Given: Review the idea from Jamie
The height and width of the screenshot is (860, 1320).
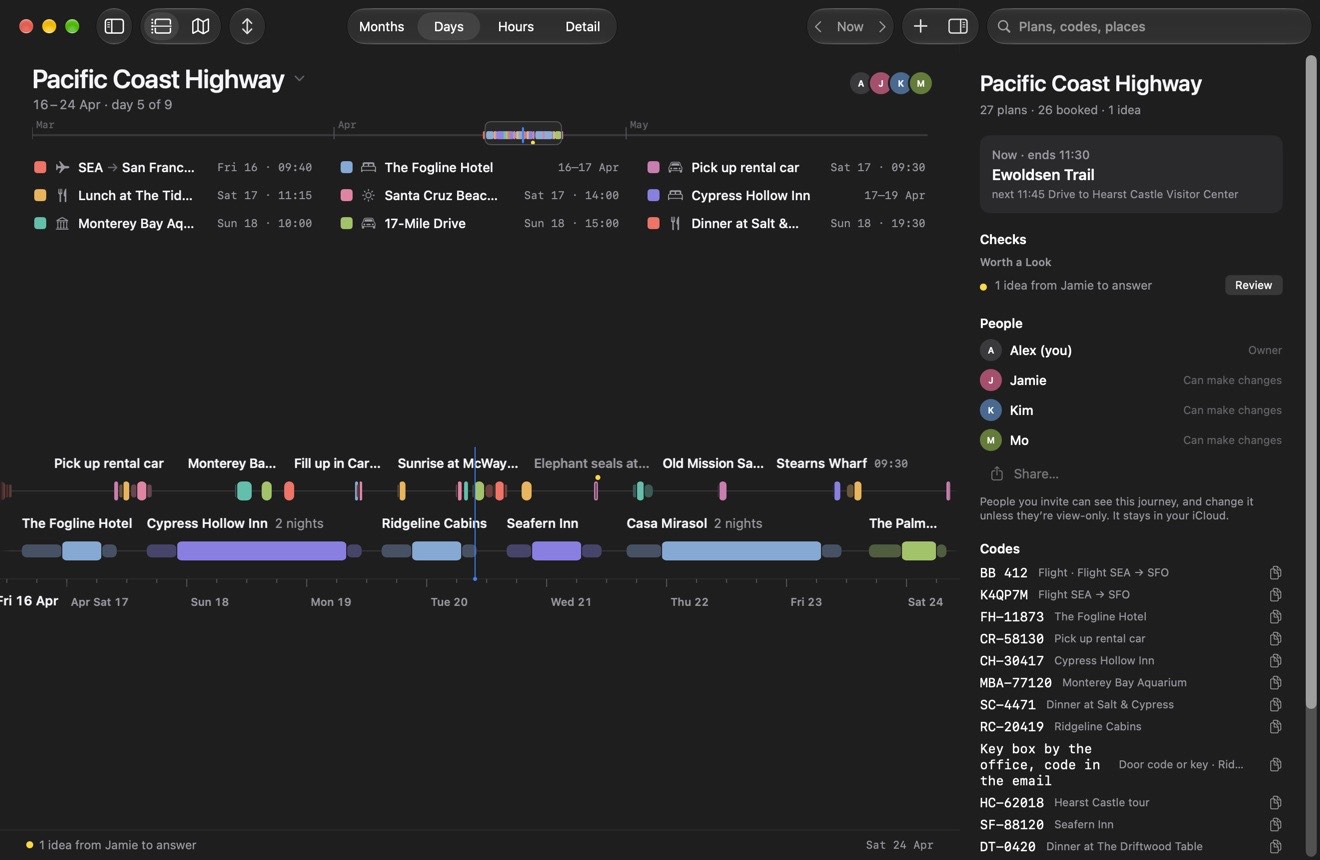Looking at the screenshot, I should click(x=1253, y=285).
